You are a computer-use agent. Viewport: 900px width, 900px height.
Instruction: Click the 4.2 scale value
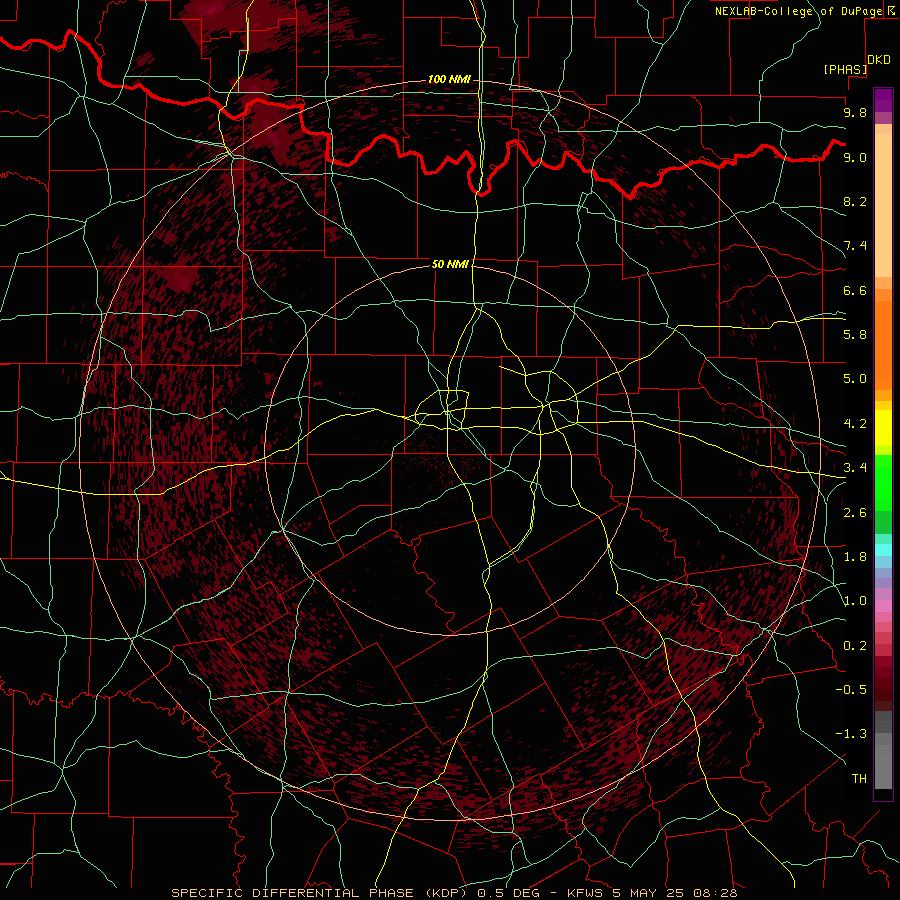pos(855,424)
